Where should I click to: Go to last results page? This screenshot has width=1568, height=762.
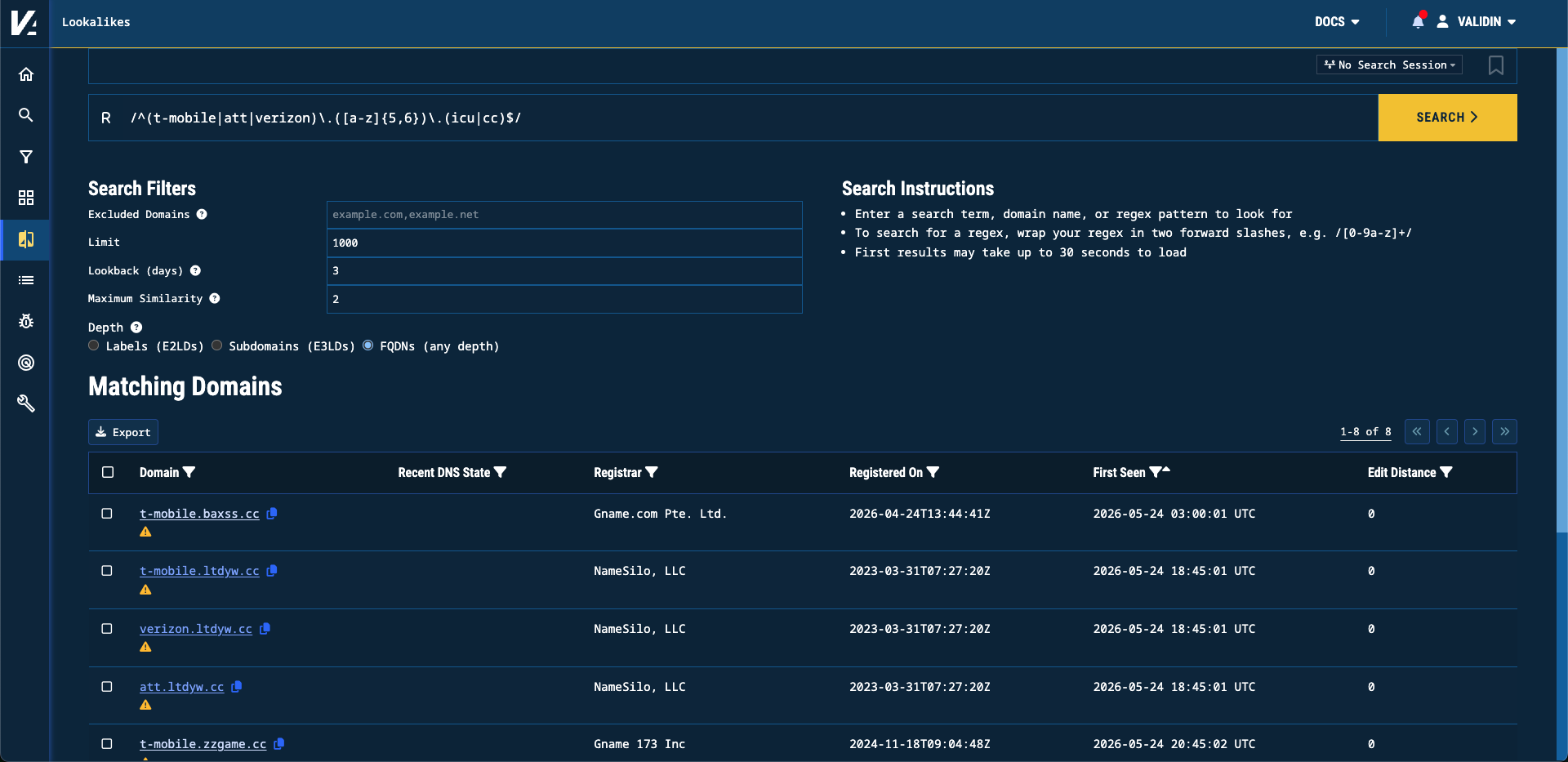[x=1504, y=431]
